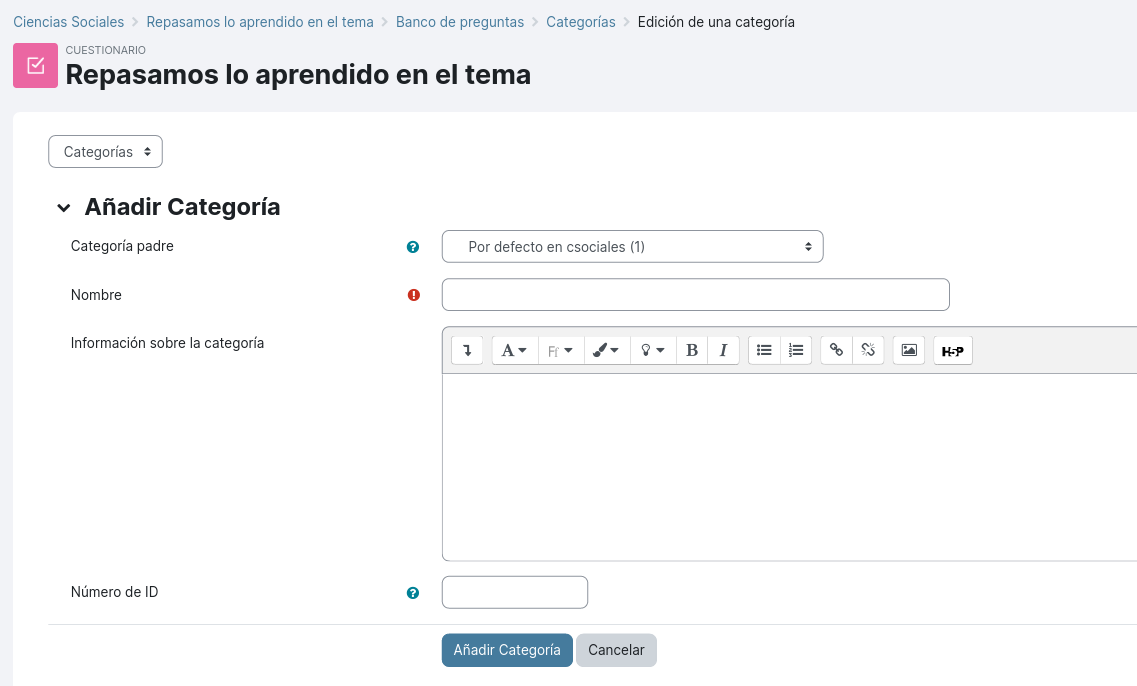1137x686 pixels.
Task: Open the font color brush menu
Action: coord(606,350)
